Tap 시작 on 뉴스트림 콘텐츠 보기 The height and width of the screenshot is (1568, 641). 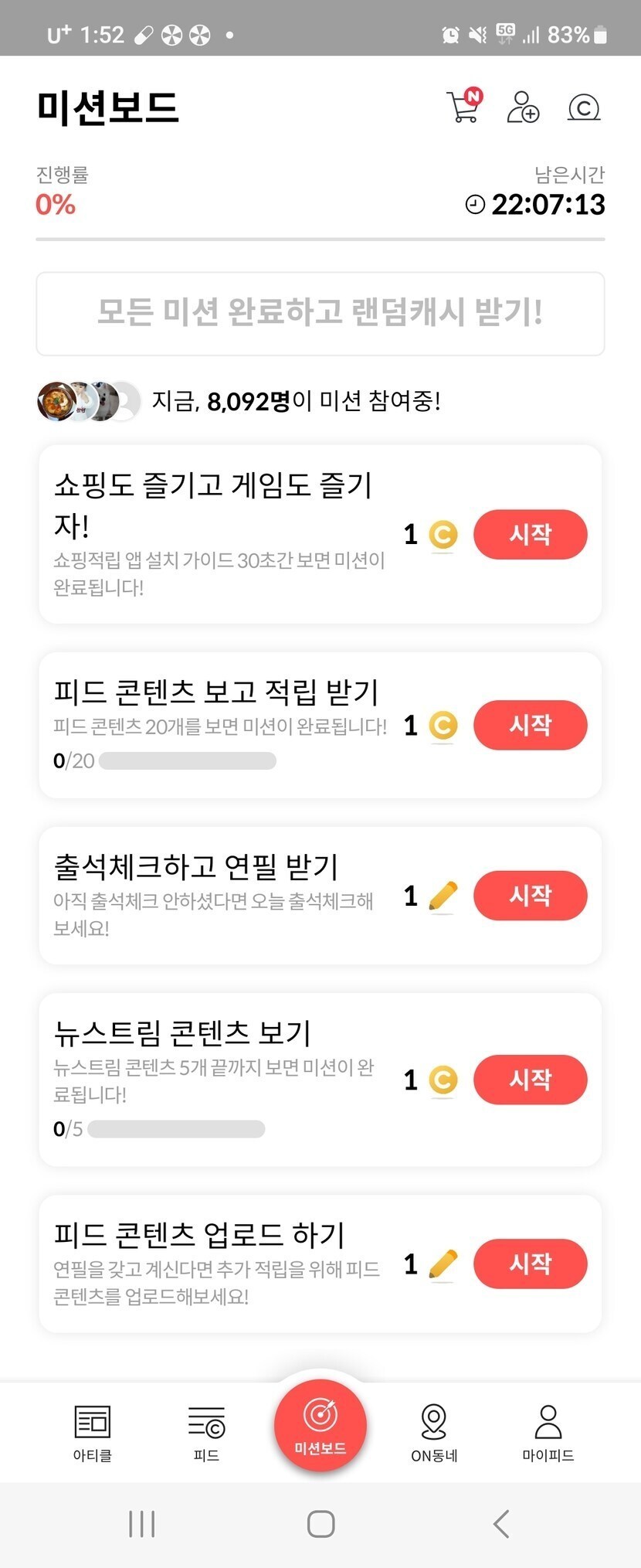tap(530, 1079)
